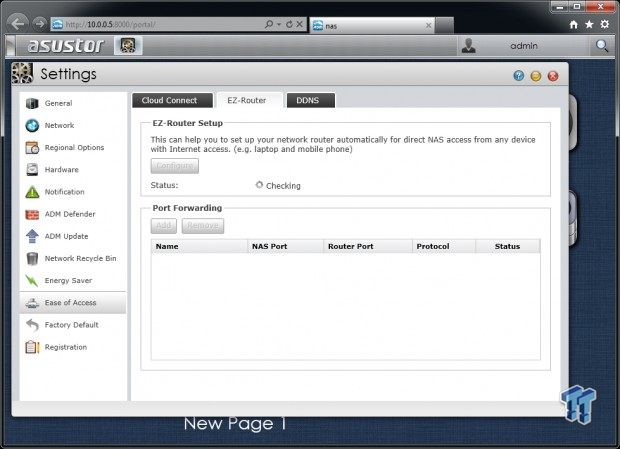Switch to the EZ-Router tab
This screenshot has height=449, width=620.
click(x=250, y=100)
